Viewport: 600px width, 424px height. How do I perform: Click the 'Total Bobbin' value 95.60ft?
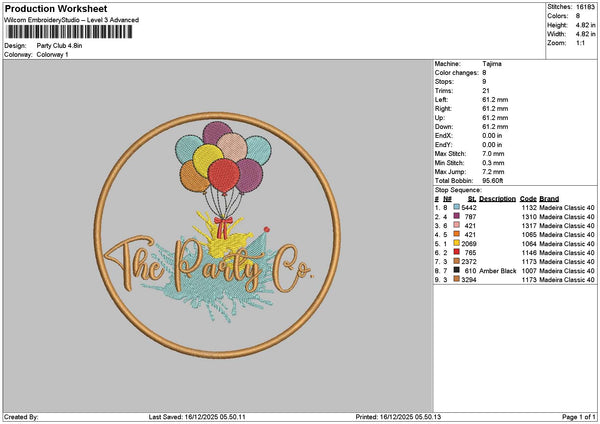[x=492, y=181]
